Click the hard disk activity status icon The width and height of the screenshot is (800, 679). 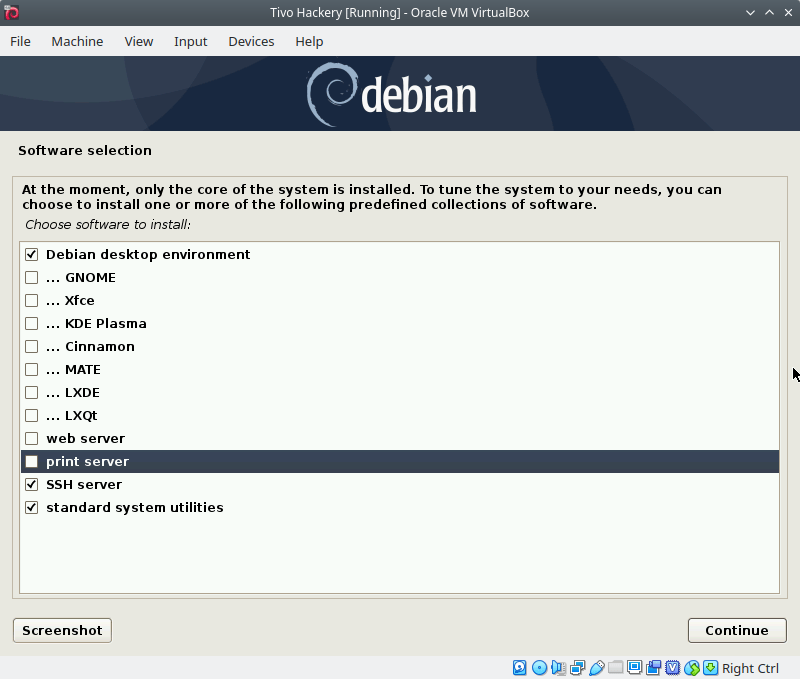click(x=519, y=667)
